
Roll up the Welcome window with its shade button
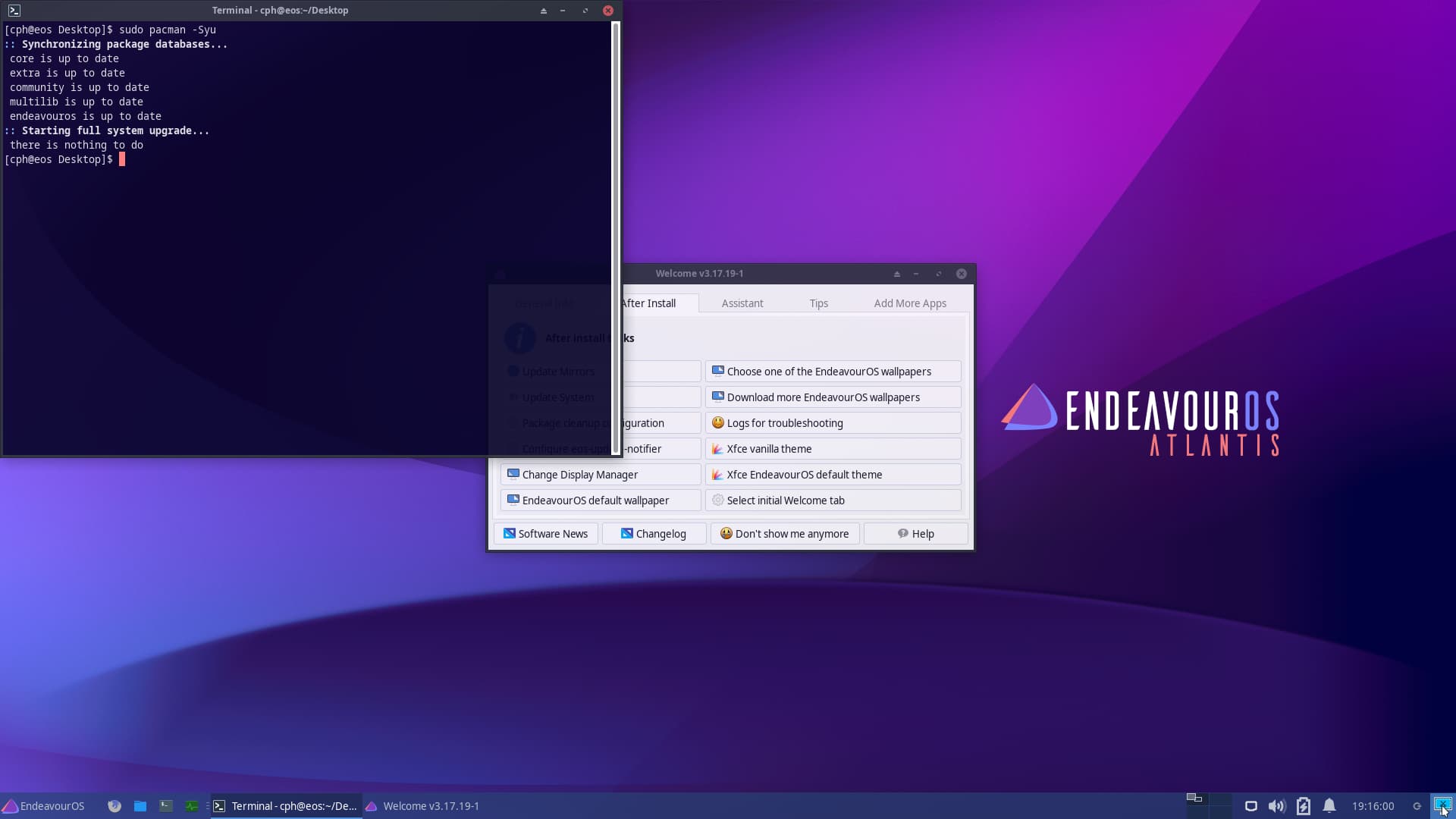[x=897, y=274]
